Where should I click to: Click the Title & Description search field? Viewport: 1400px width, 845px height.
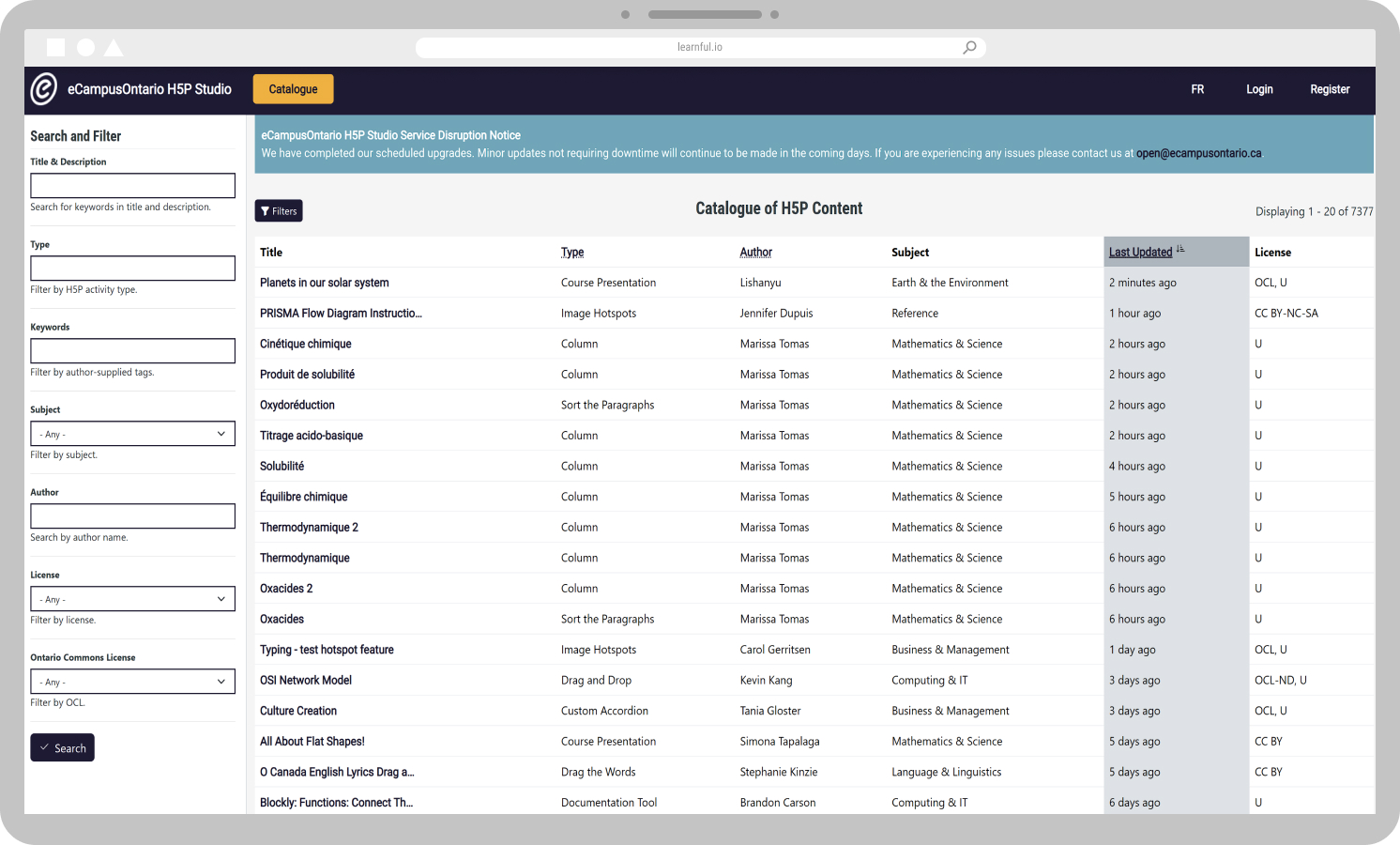131,185
